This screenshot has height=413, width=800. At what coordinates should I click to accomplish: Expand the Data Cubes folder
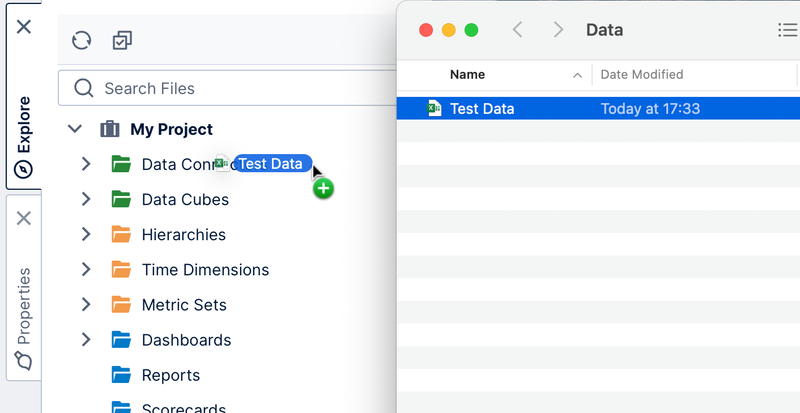pos(86,199)
